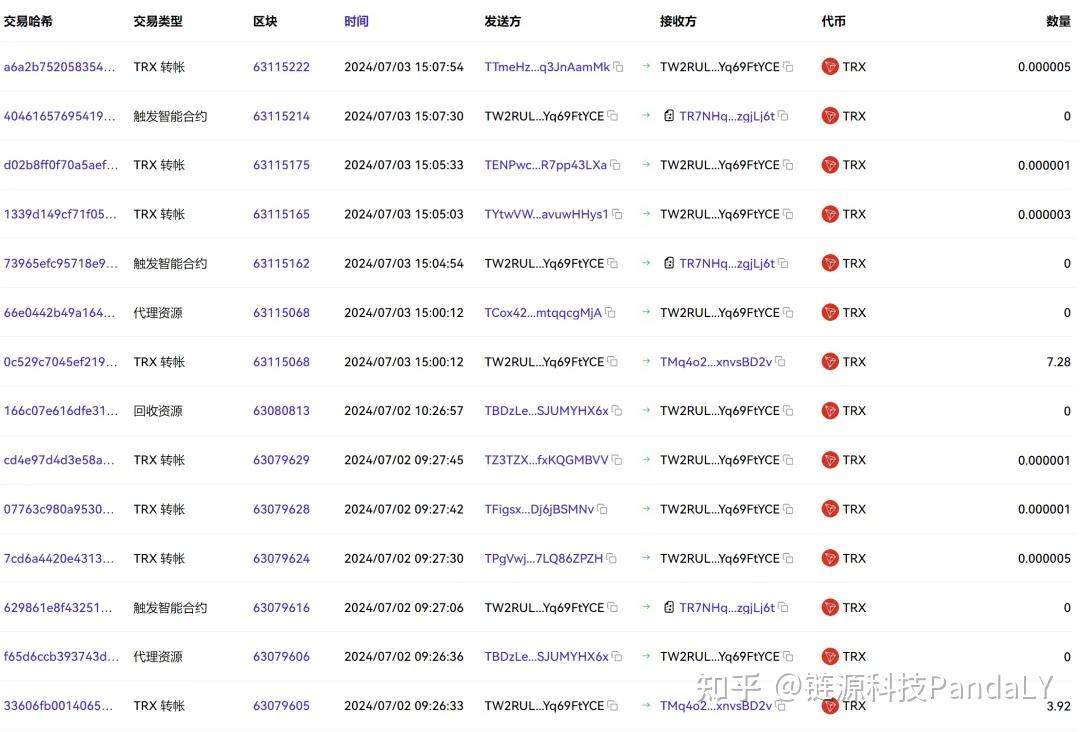Sort the table by the 时间 column
This screenshot has width=1080, height=732.
pyautogui.click(x=356, y=20)
